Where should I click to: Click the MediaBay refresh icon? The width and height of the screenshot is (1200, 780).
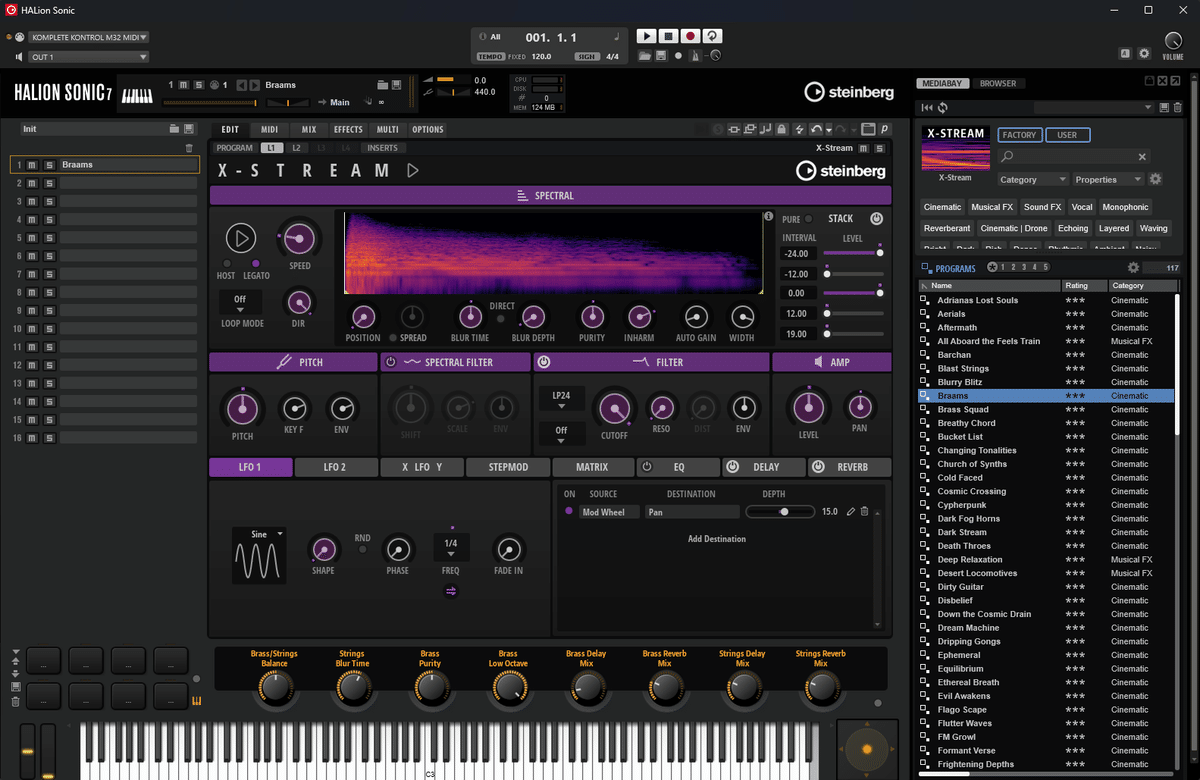942,107
